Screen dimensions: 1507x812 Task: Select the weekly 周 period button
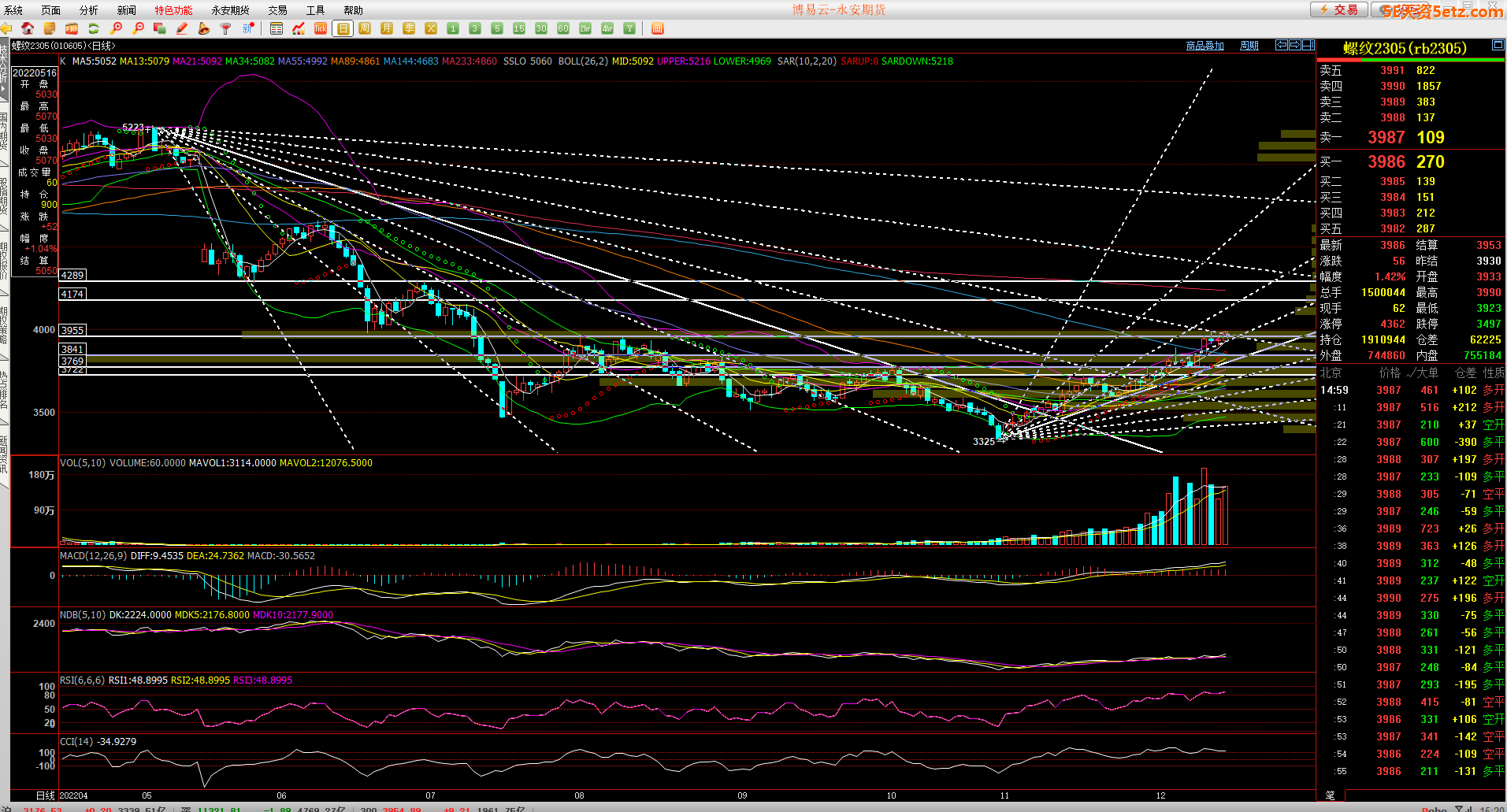click(x=365, y=28)
